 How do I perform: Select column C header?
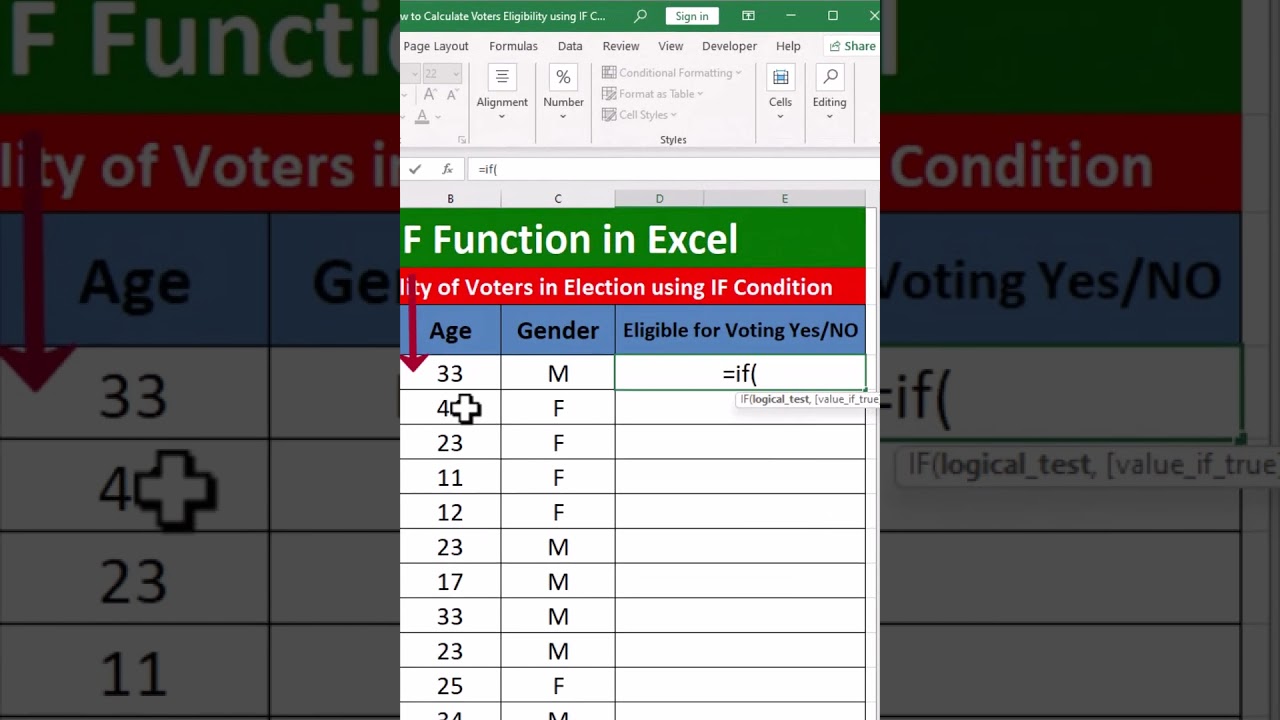tap(558, 199)
